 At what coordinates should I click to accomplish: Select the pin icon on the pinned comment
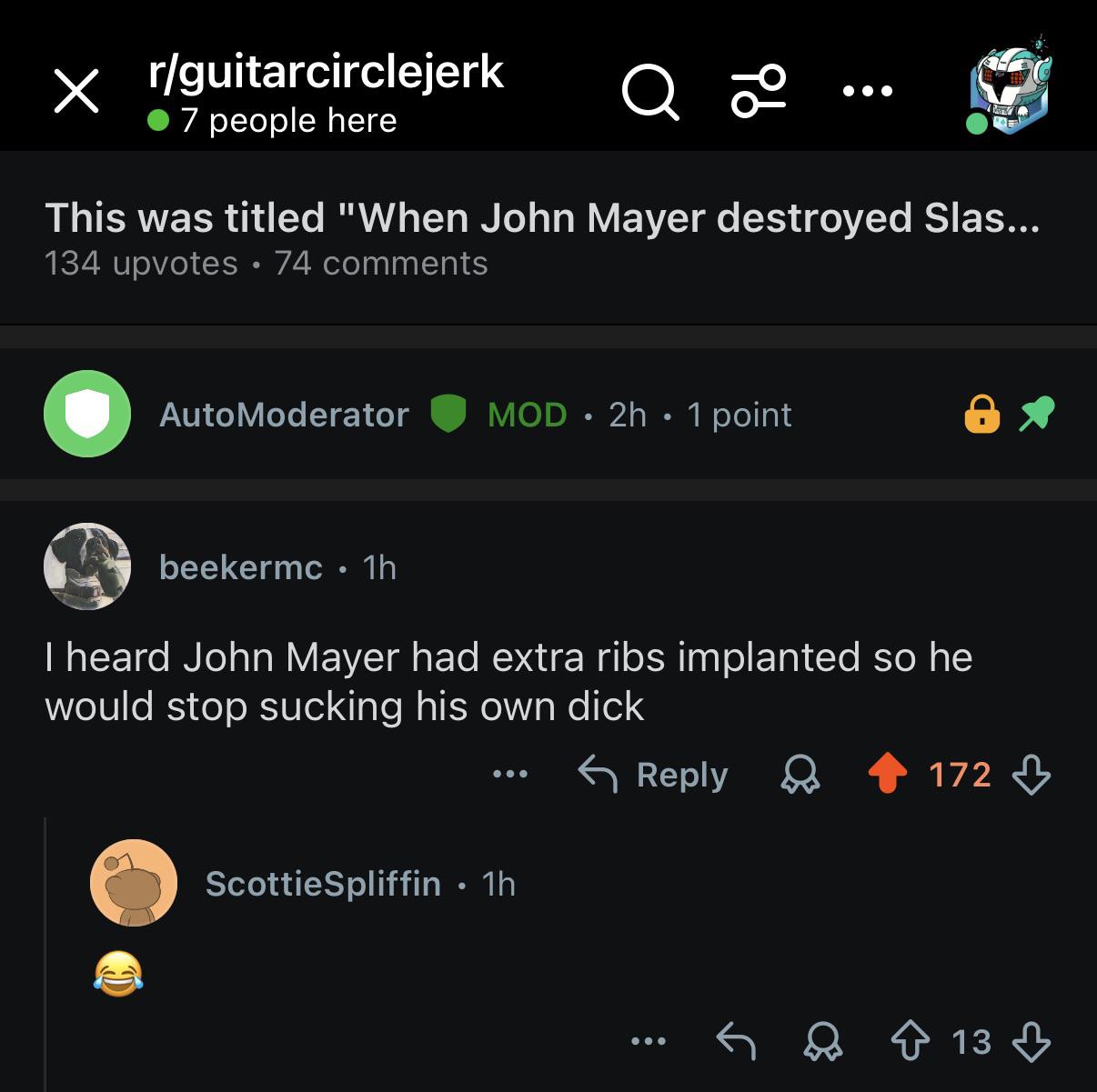[x=1037, y=414]
